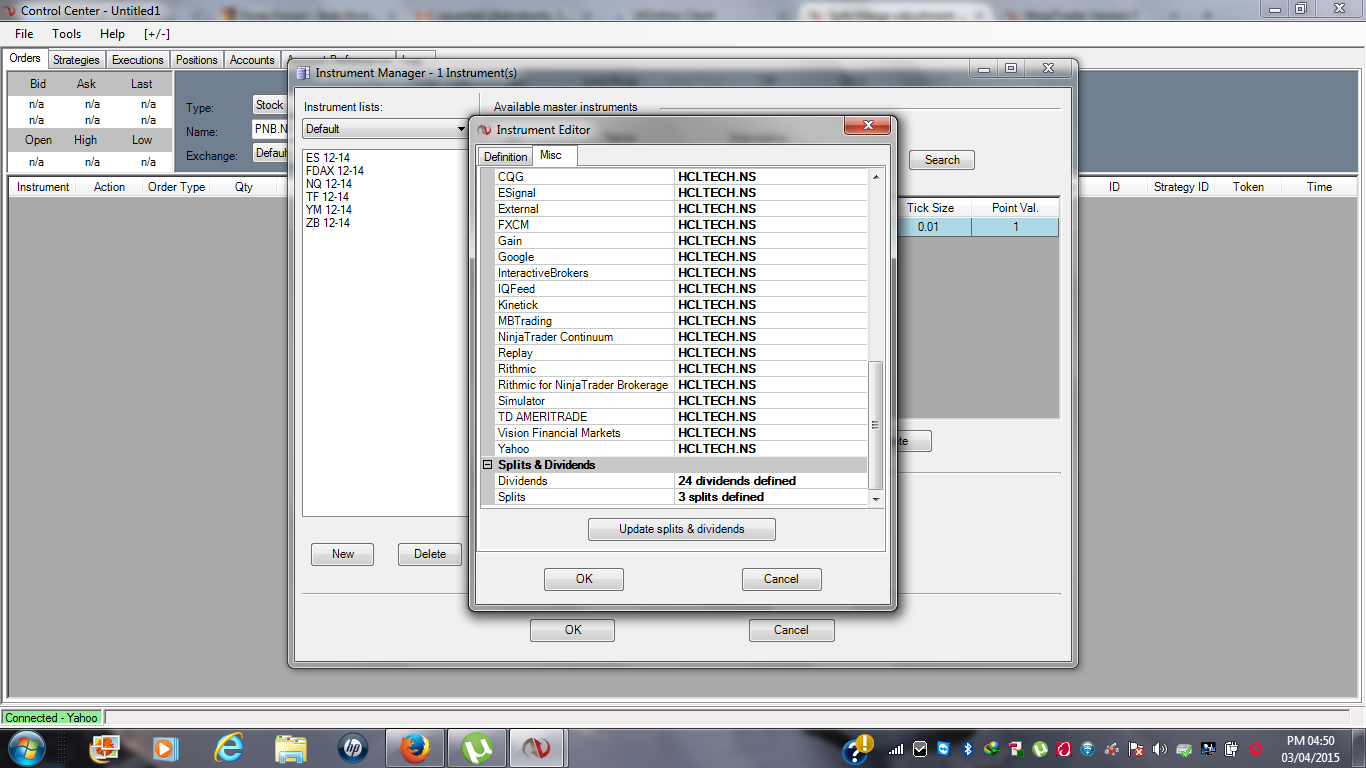Click the New instrument list button
The image size is (1366, 768).
coord(343,554)
